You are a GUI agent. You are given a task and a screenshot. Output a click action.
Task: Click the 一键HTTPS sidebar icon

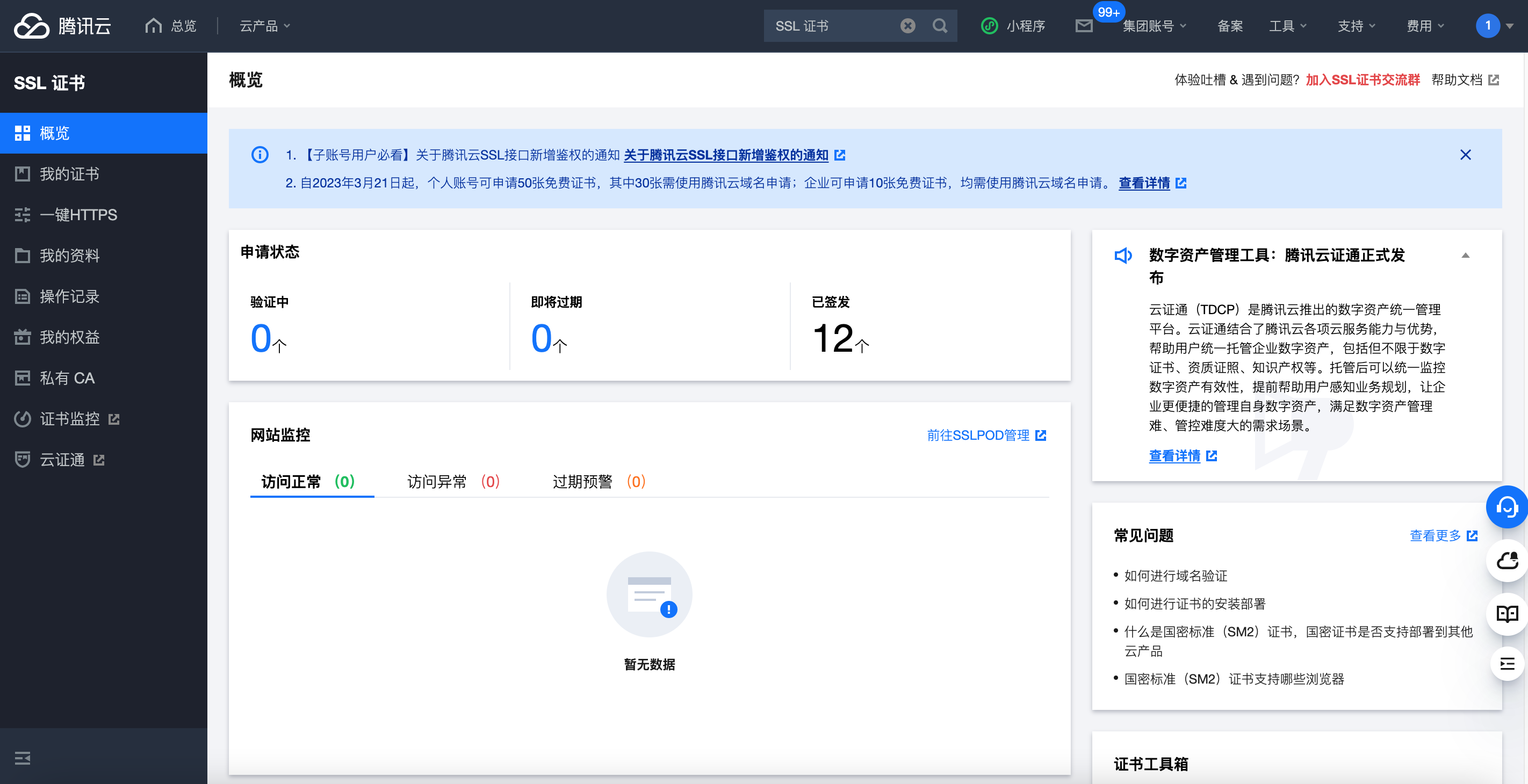pos(23,215)
